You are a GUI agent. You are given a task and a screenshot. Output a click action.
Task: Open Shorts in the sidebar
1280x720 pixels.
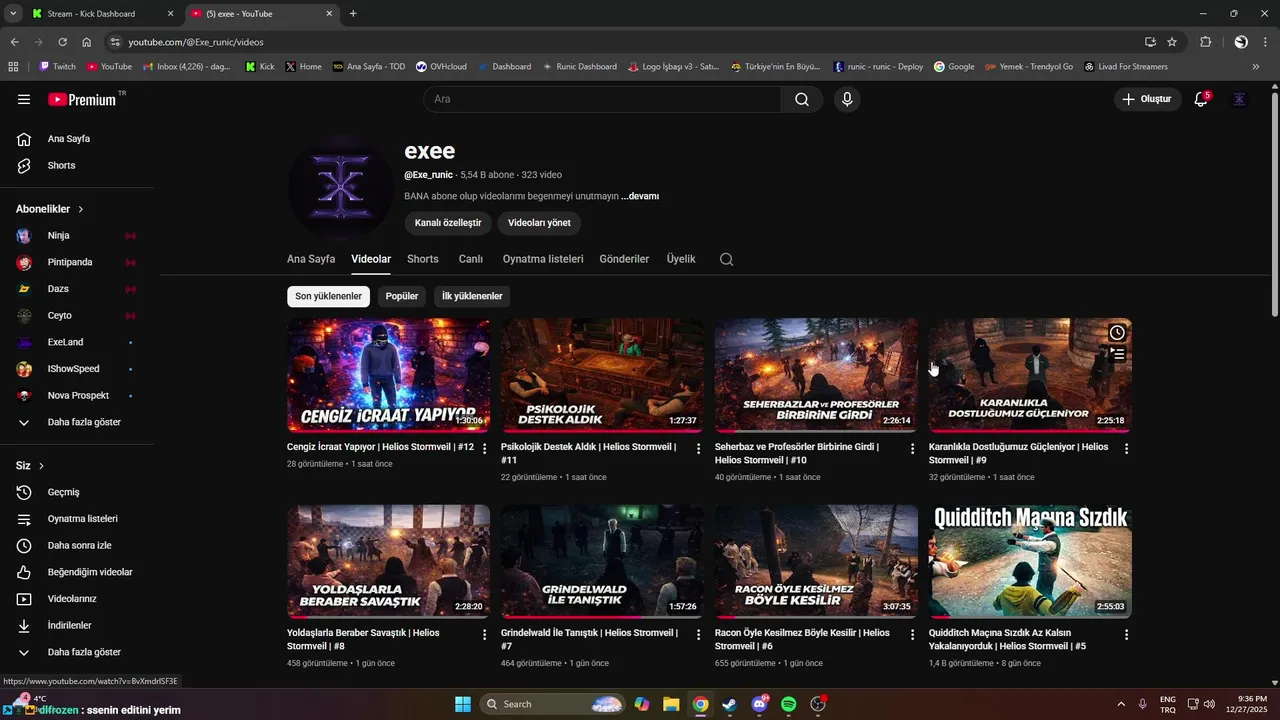77,165
